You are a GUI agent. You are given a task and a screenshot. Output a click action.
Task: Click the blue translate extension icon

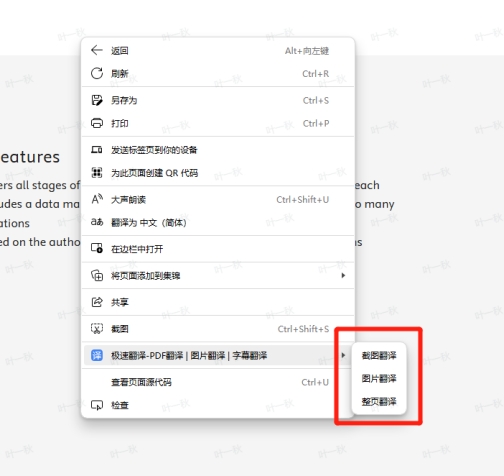point(97,355)
